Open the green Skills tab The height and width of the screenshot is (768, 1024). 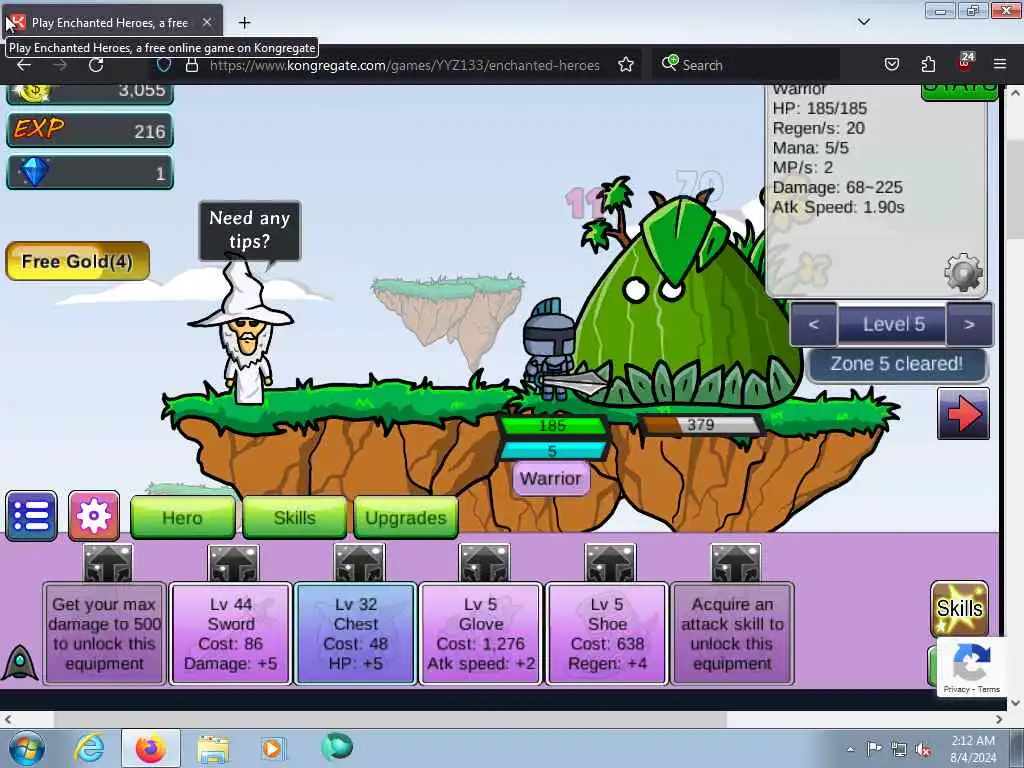(x=295, y=518)
